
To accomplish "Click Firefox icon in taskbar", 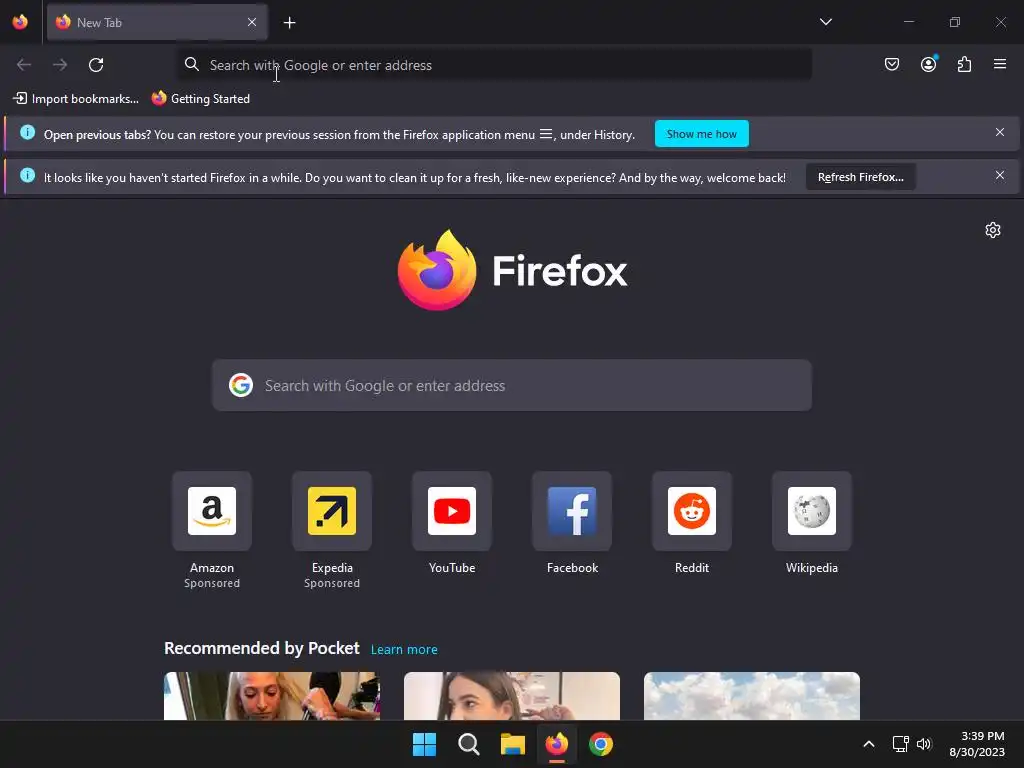I will 556,744.
